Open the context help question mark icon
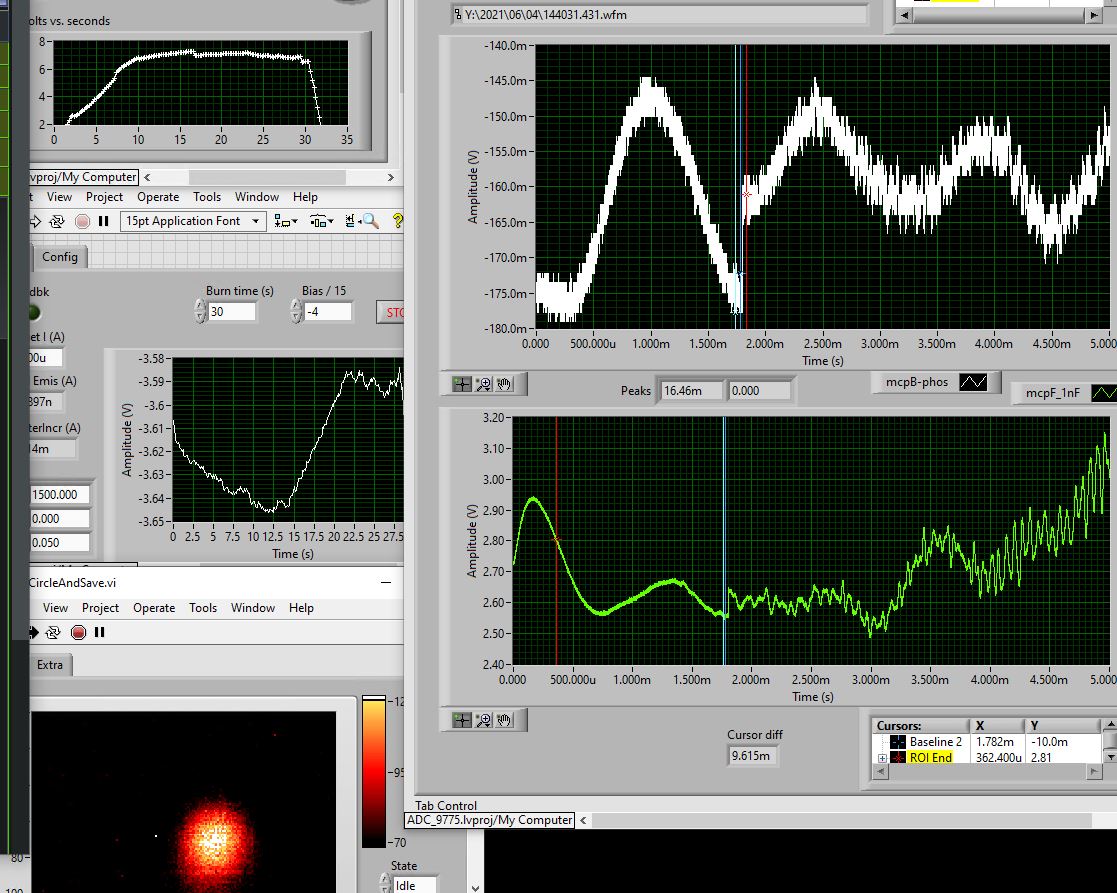This screenshot has height=893, width=1117. click(x=397, y=221)
